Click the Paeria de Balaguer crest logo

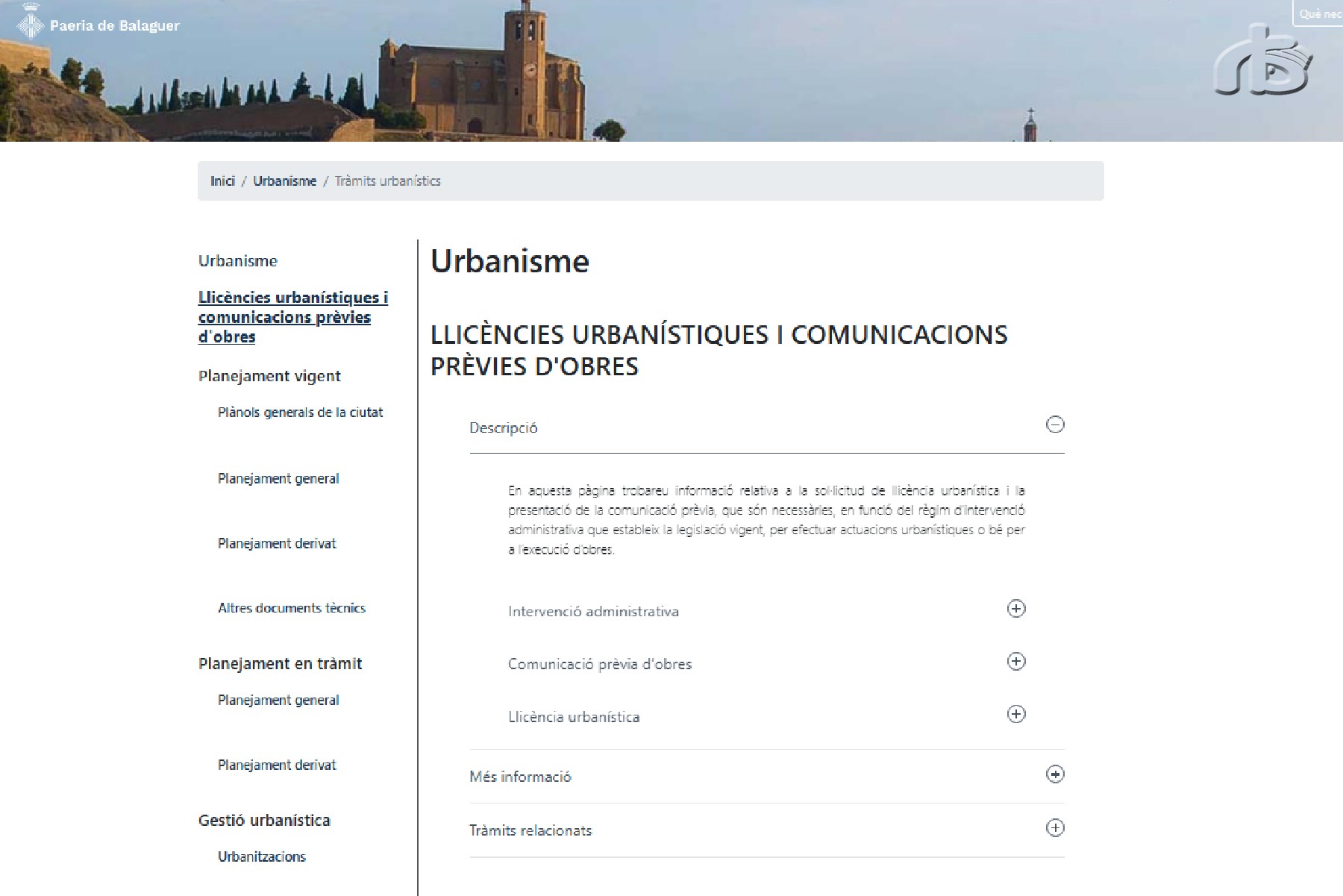coord(31,23)
